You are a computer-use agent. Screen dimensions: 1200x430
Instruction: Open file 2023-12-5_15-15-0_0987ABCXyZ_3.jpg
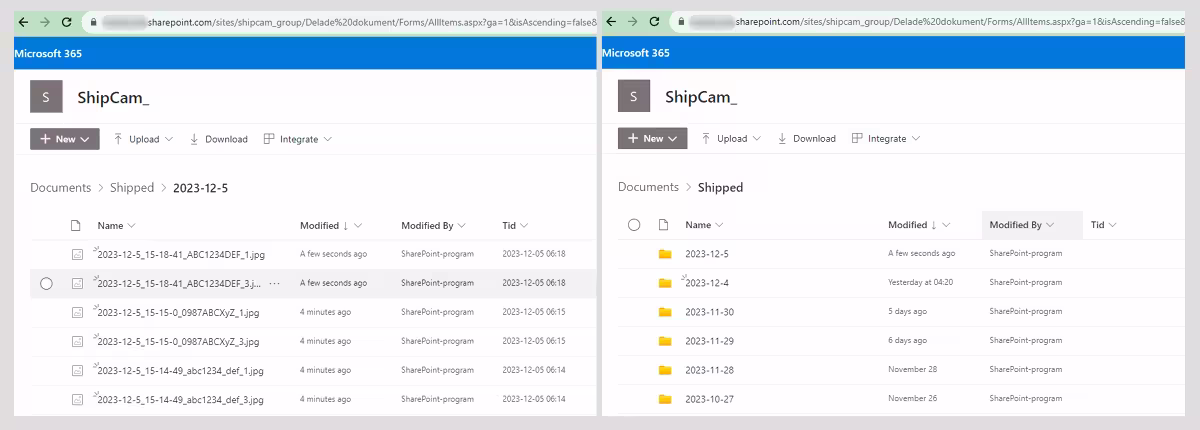click(178, 342)
